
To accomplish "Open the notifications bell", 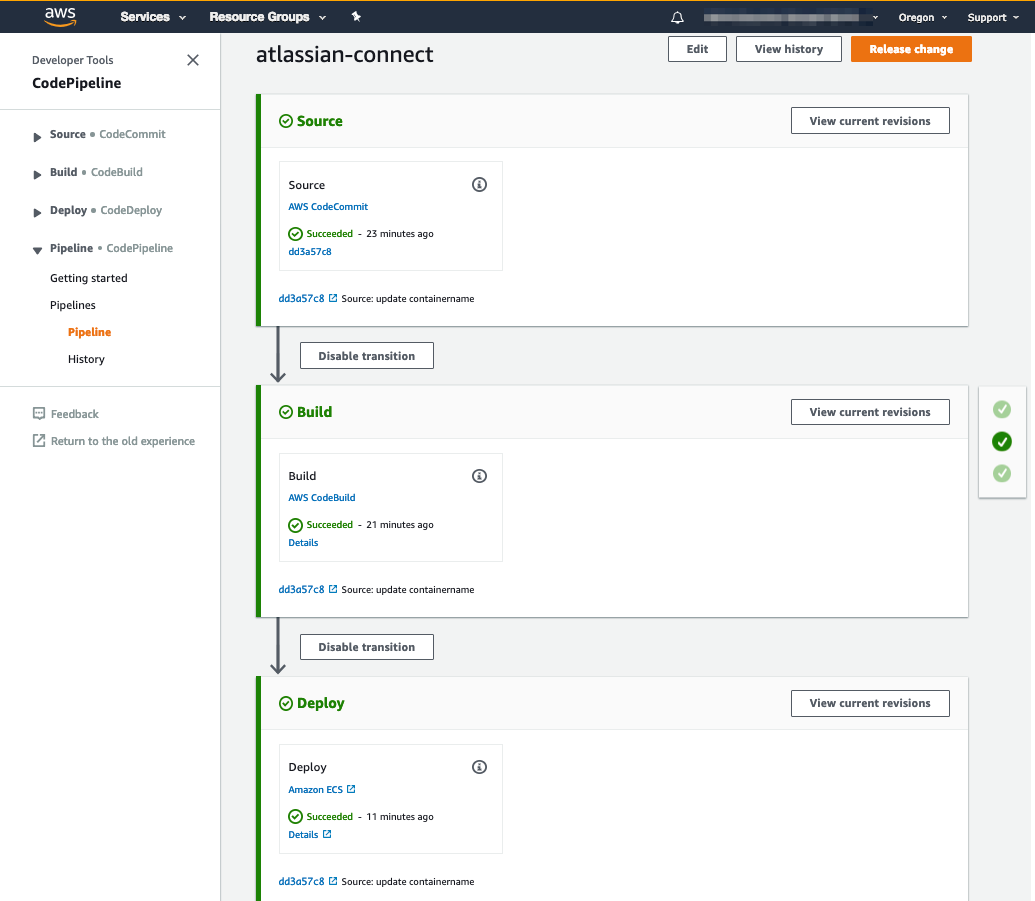I will coord(677,17).
